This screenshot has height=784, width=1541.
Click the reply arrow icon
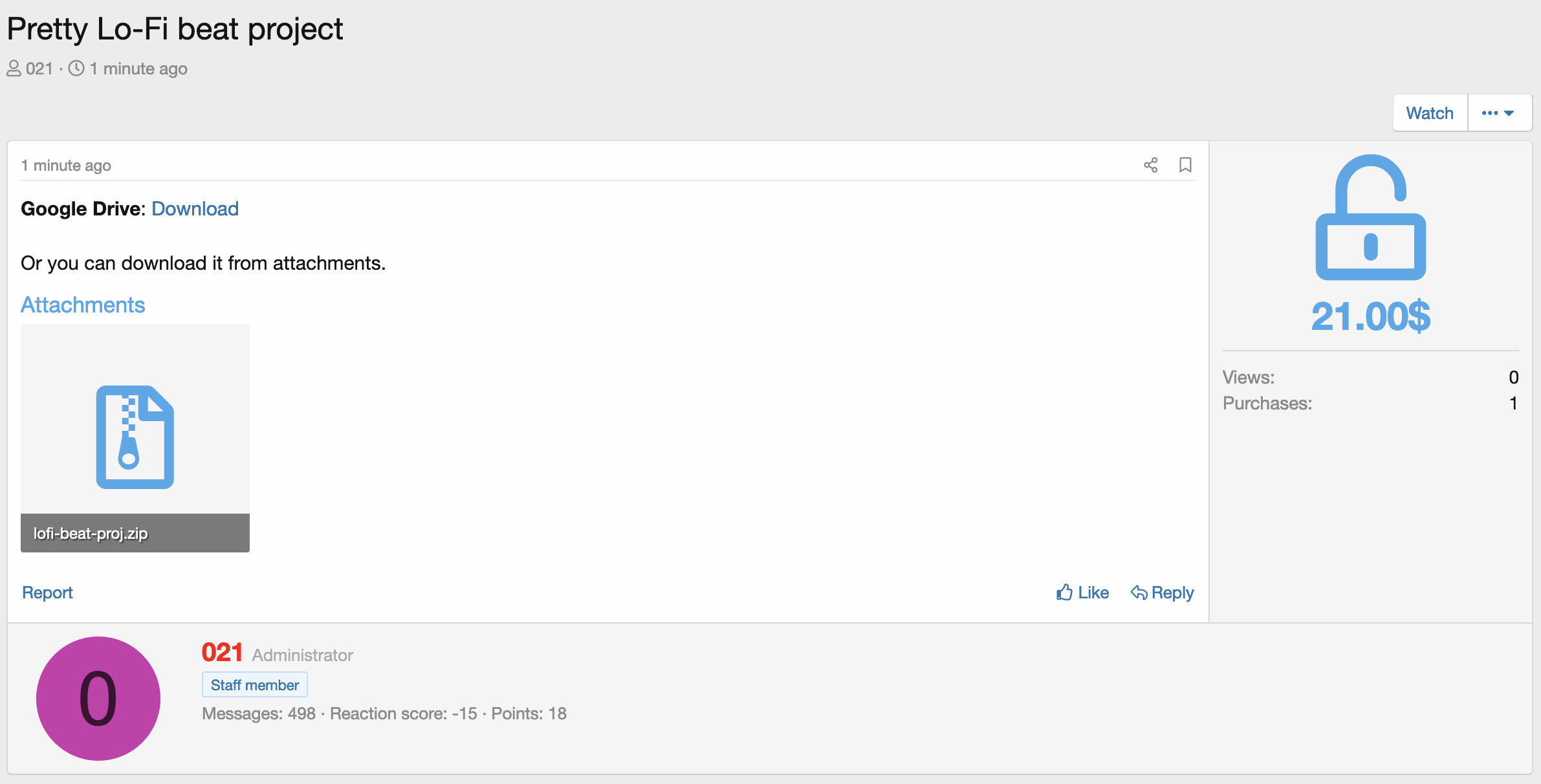point(1139,593)
